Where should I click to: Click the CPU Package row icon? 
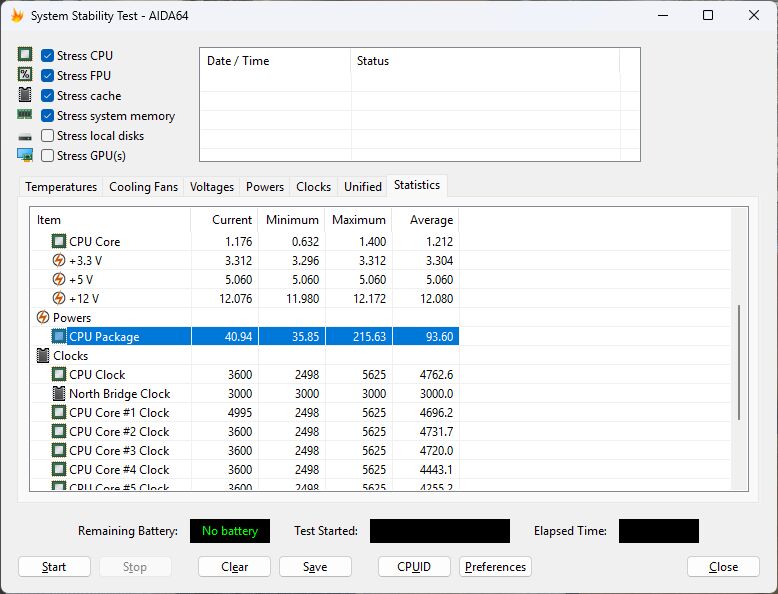[x=59, y=336]
